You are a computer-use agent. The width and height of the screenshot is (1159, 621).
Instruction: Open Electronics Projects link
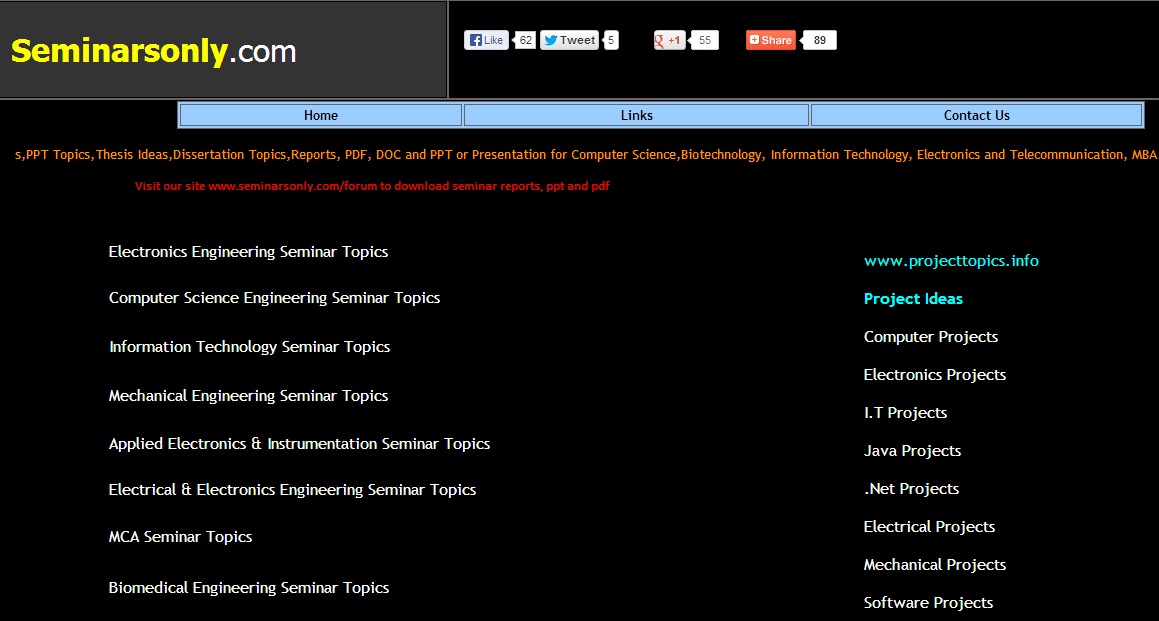click(935, 375)
